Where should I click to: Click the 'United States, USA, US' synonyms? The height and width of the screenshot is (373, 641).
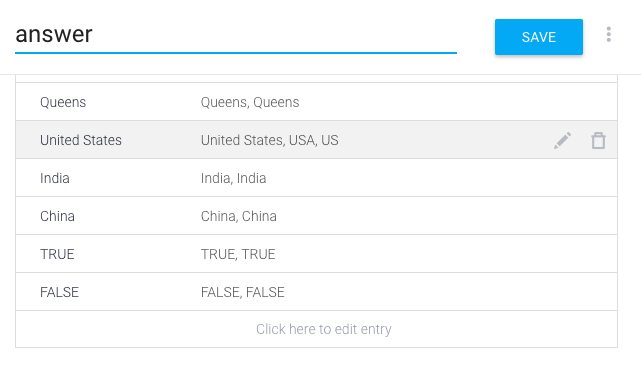[x=269, y=140]
